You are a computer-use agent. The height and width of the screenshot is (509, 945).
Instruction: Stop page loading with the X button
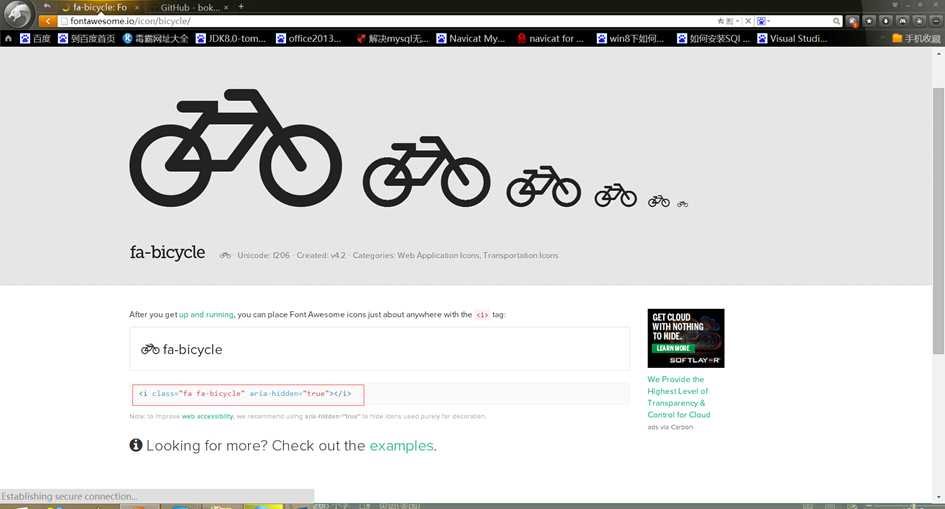coord(748,21)
